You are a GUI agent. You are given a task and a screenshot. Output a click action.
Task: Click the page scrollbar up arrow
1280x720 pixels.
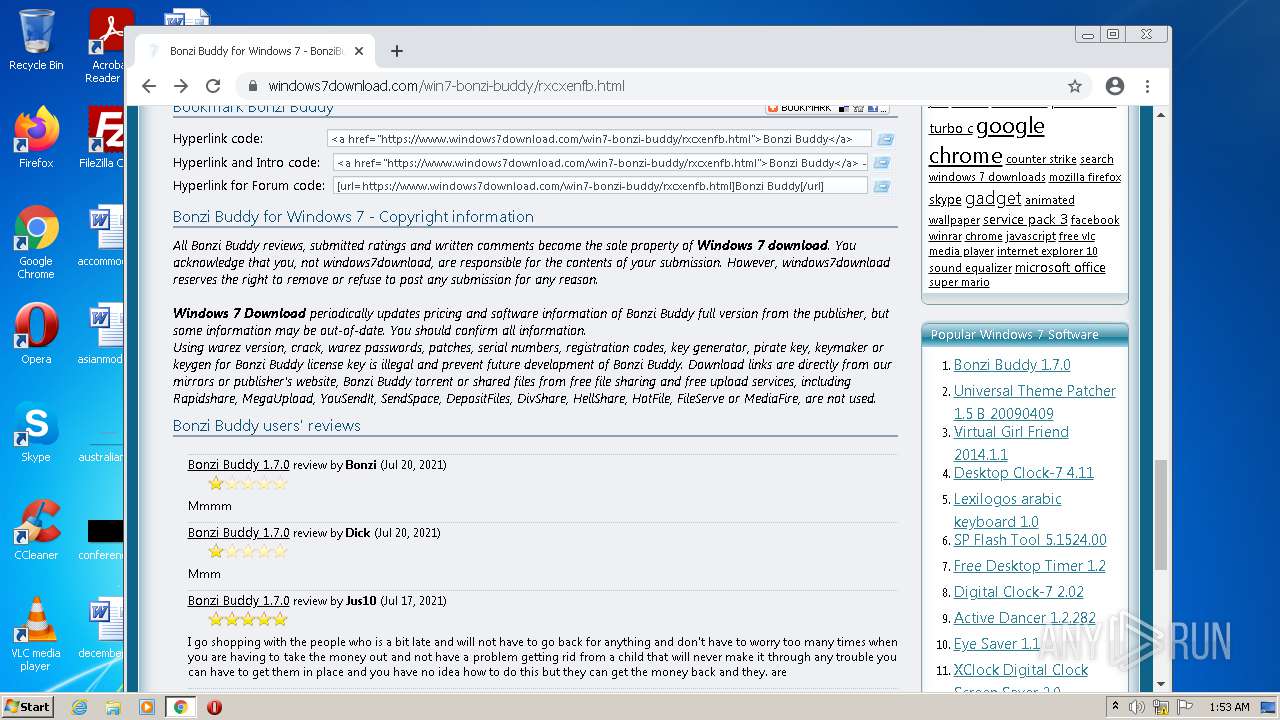pyautogui.click(x=1161, y=115)
